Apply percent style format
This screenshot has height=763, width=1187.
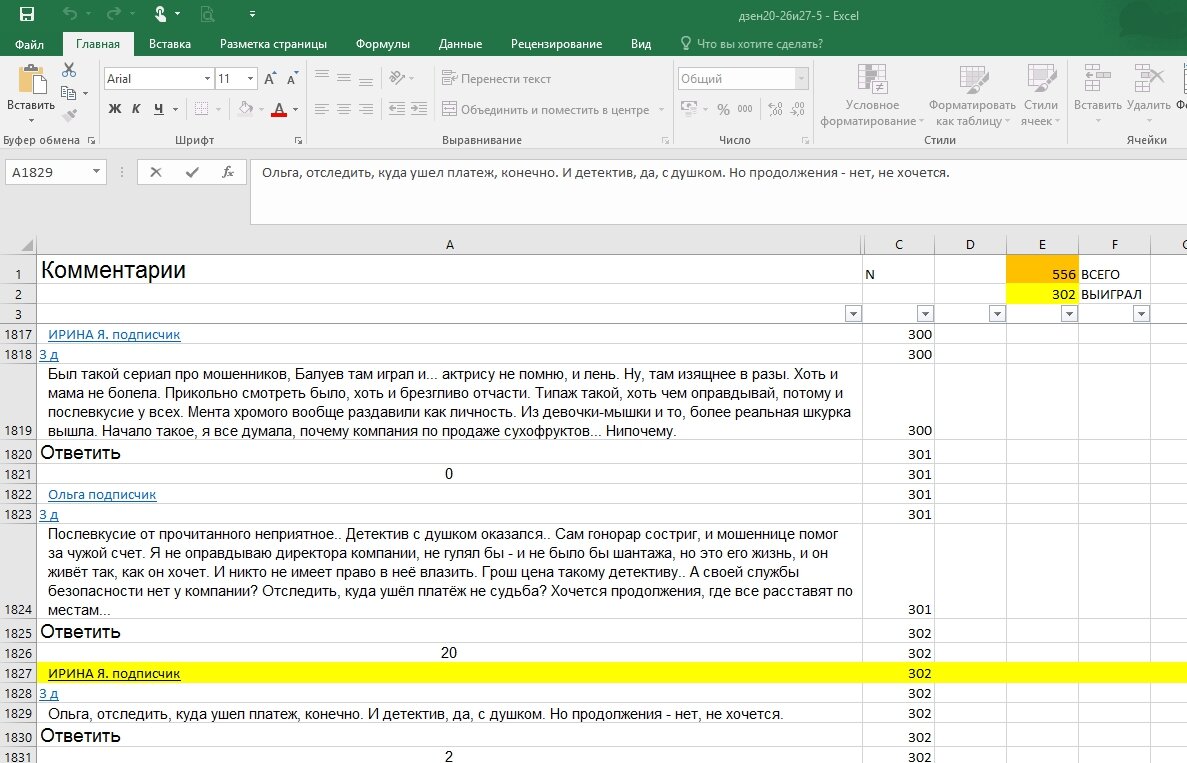click(x=724, y=110)
